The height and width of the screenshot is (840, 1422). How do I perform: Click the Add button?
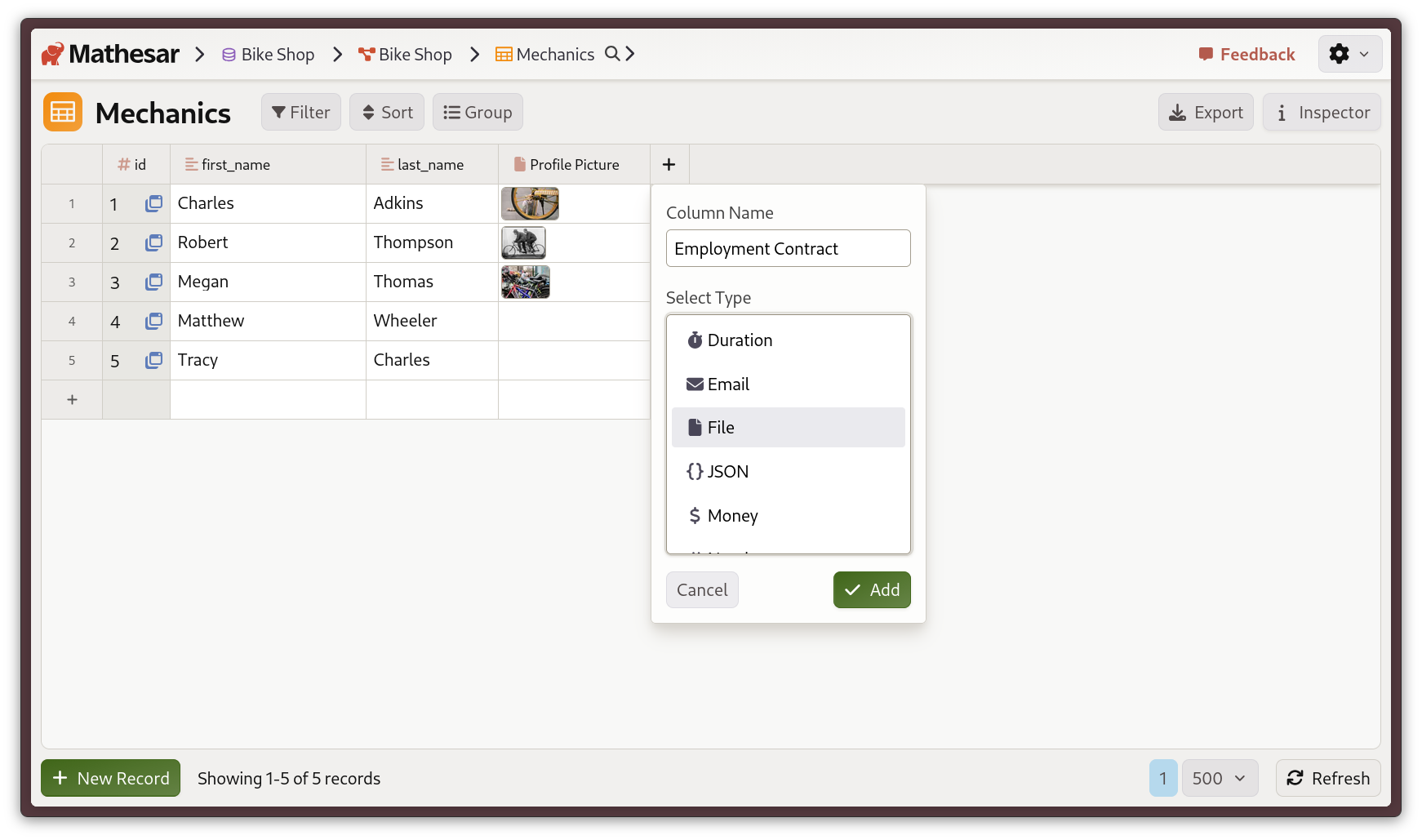(871, 590)
